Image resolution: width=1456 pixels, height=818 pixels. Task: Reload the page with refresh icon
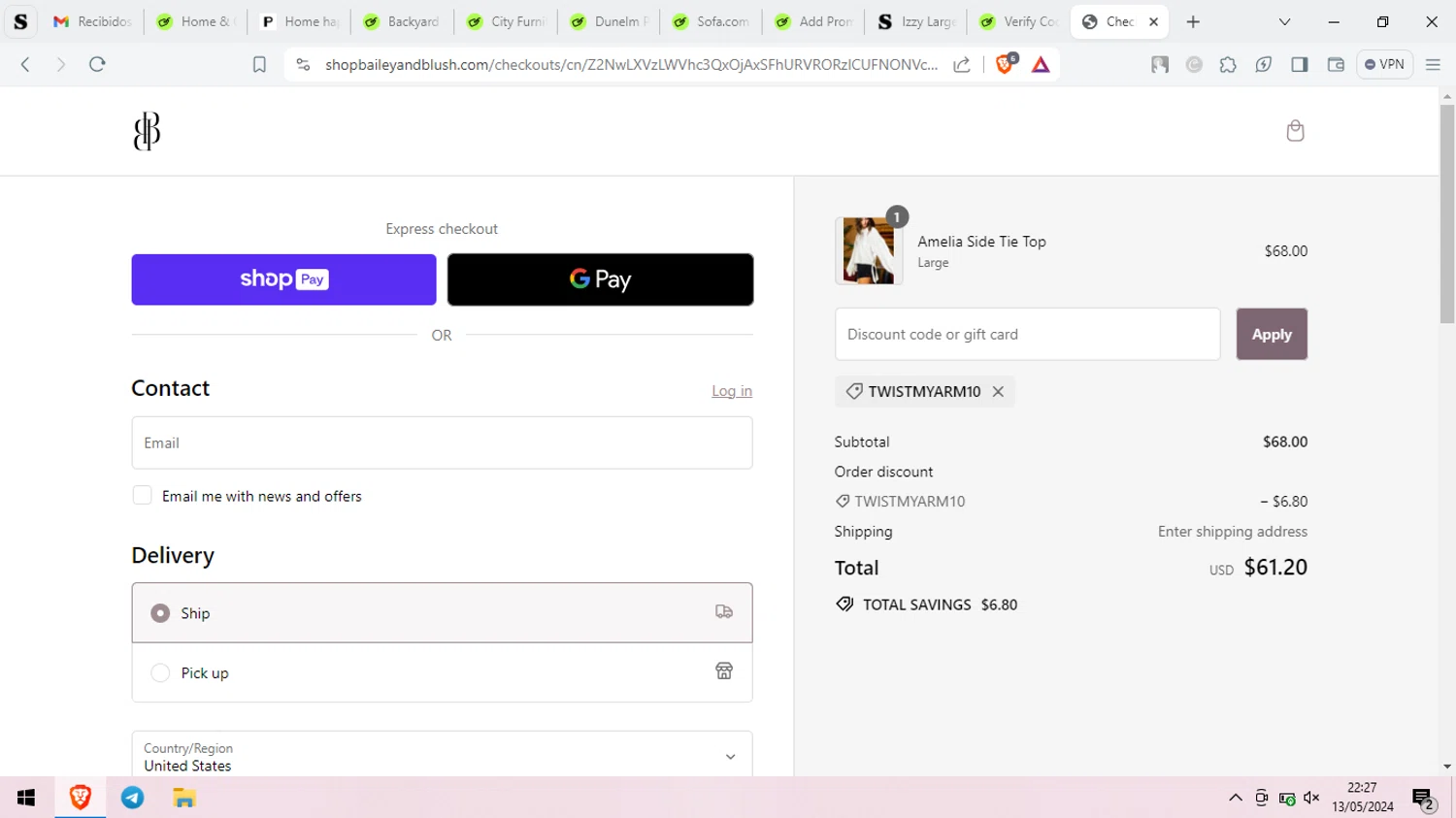pos(97,64)
